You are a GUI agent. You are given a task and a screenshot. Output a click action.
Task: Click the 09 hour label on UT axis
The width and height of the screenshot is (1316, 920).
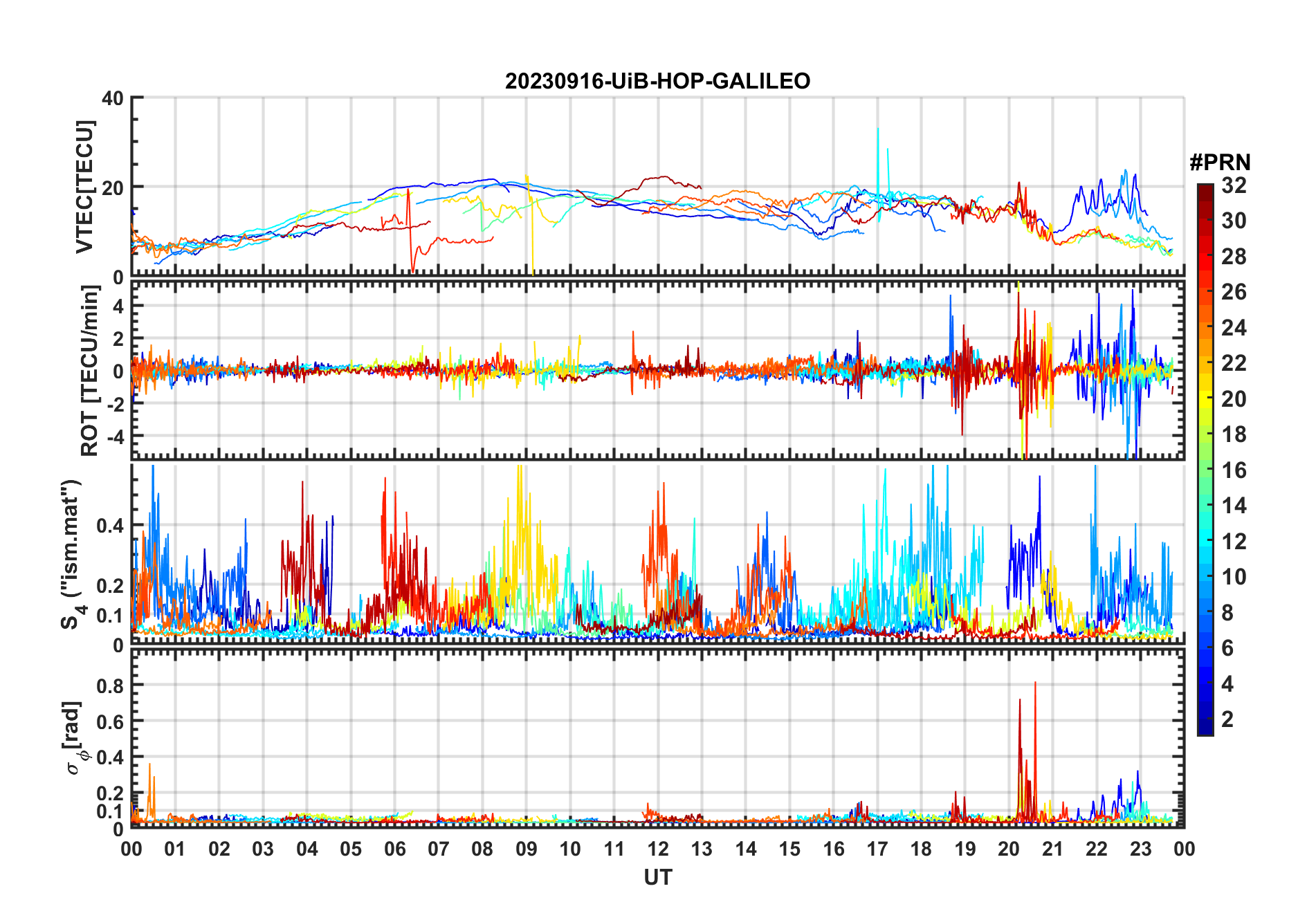pos(527,849)
